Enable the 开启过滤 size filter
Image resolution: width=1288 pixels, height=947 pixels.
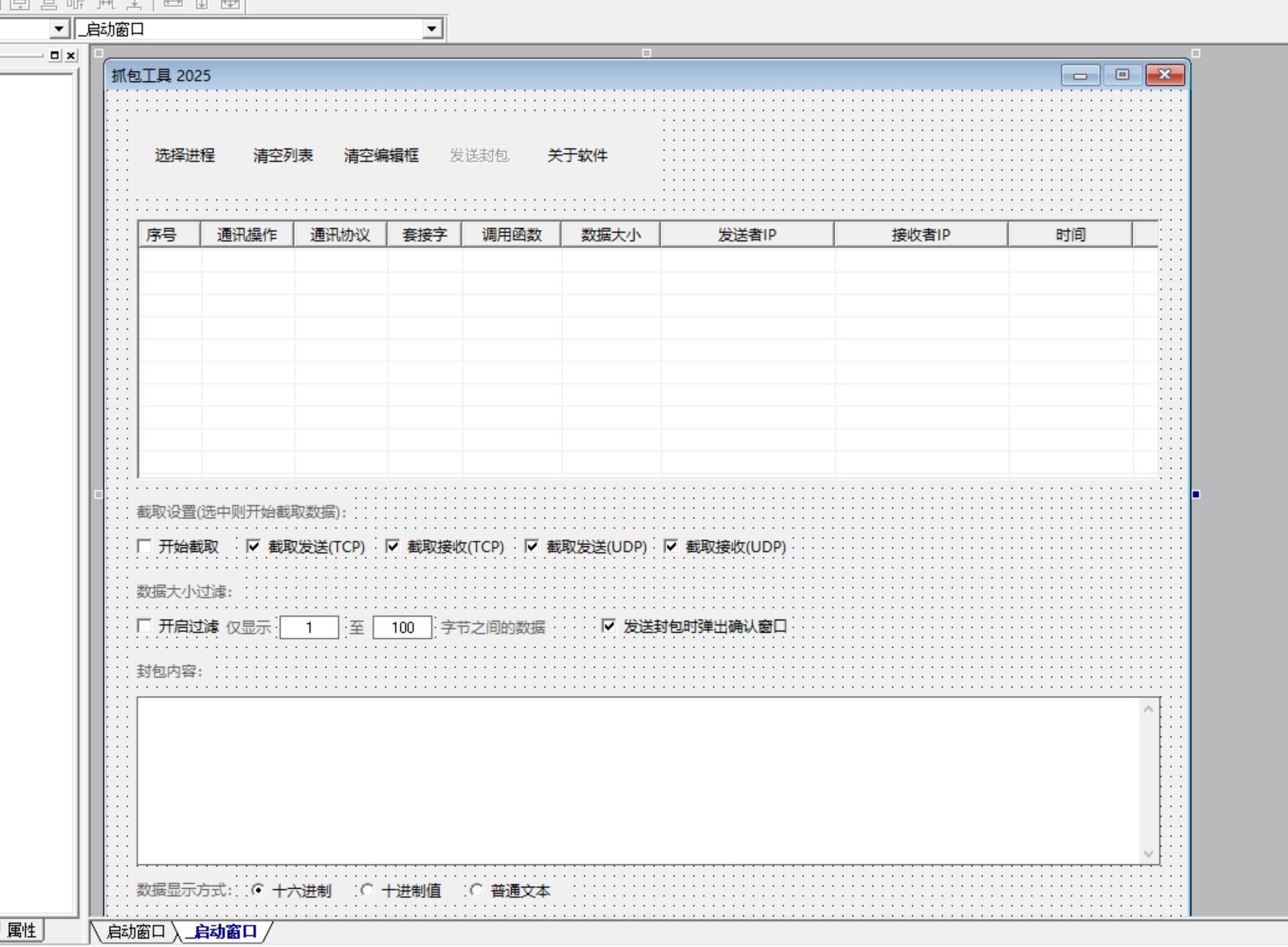pos(145,626)
